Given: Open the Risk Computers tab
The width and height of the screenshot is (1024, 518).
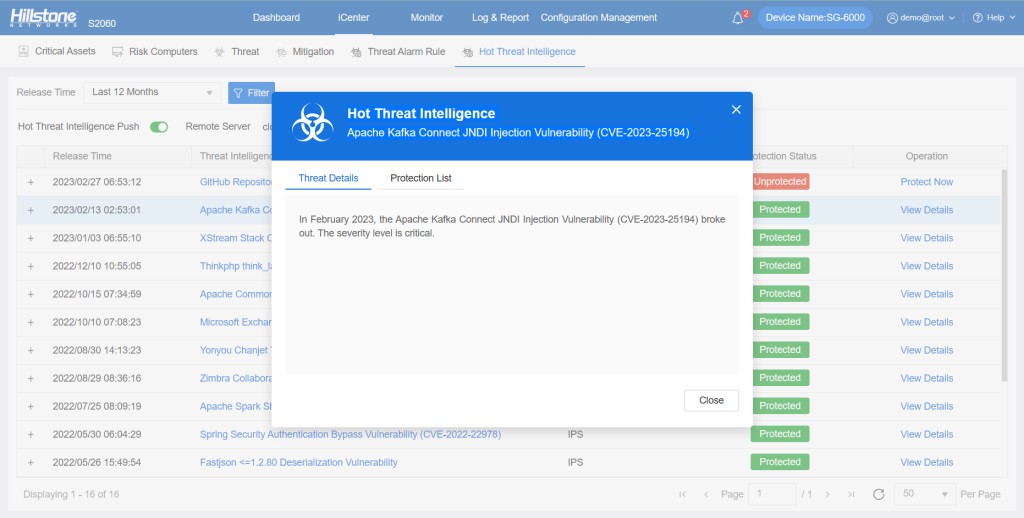Looking at the screenshot, I should tap(154, 52).
